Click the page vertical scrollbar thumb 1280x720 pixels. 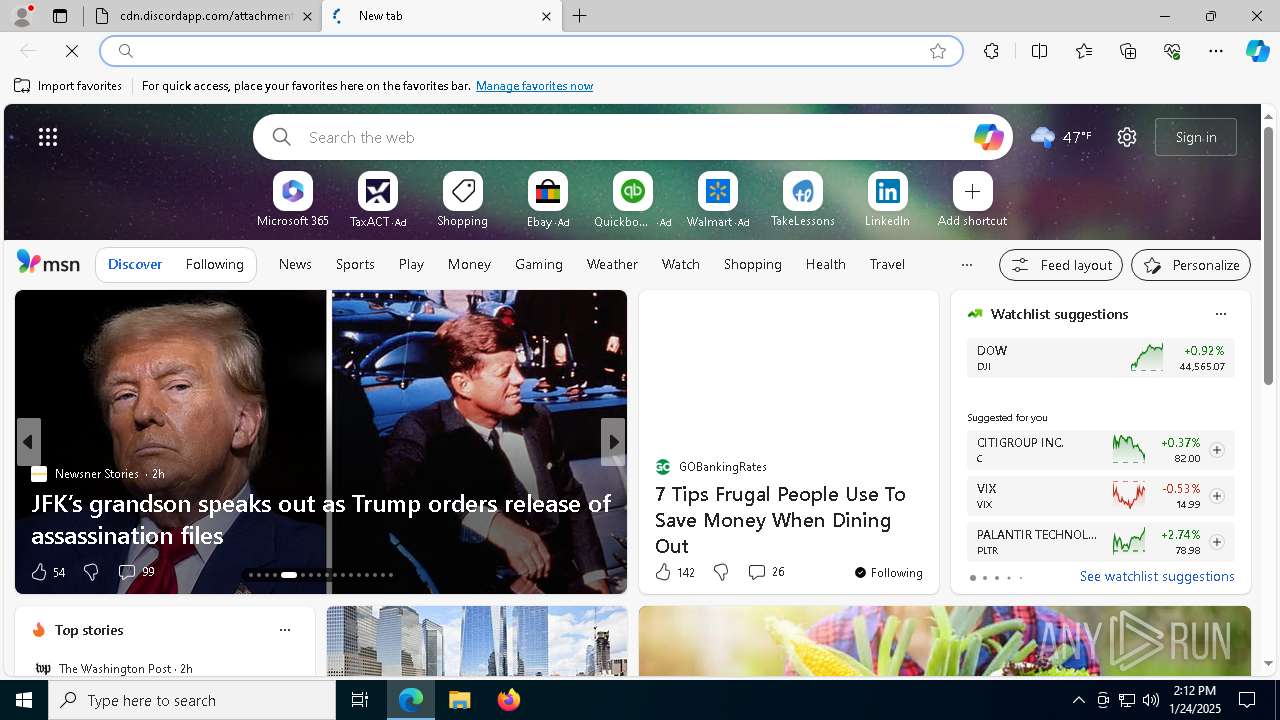1268,256
